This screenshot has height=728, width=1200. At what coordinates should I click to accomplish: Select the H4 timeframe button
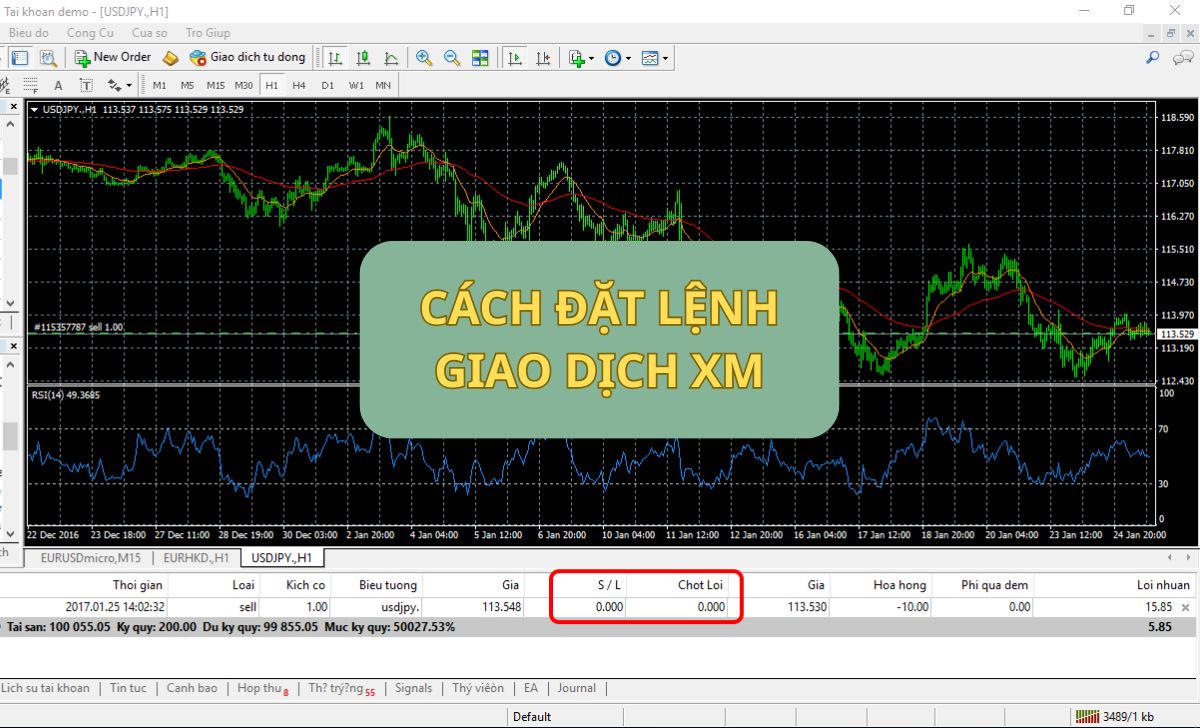[299, 85]
